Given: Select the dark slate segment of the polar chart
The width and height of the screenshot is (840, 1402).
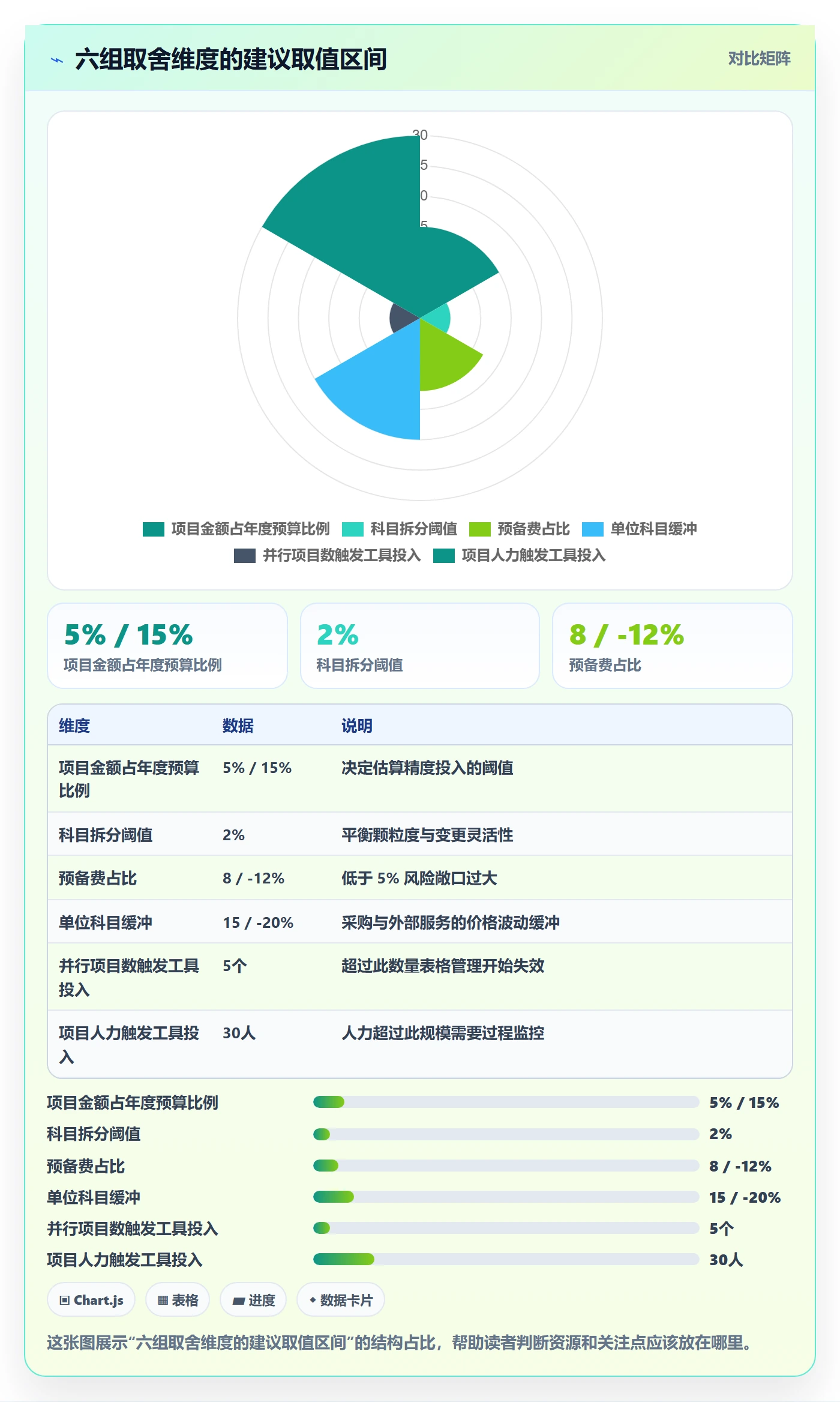Looking at the screenshot, I should [x=403, y=317].
